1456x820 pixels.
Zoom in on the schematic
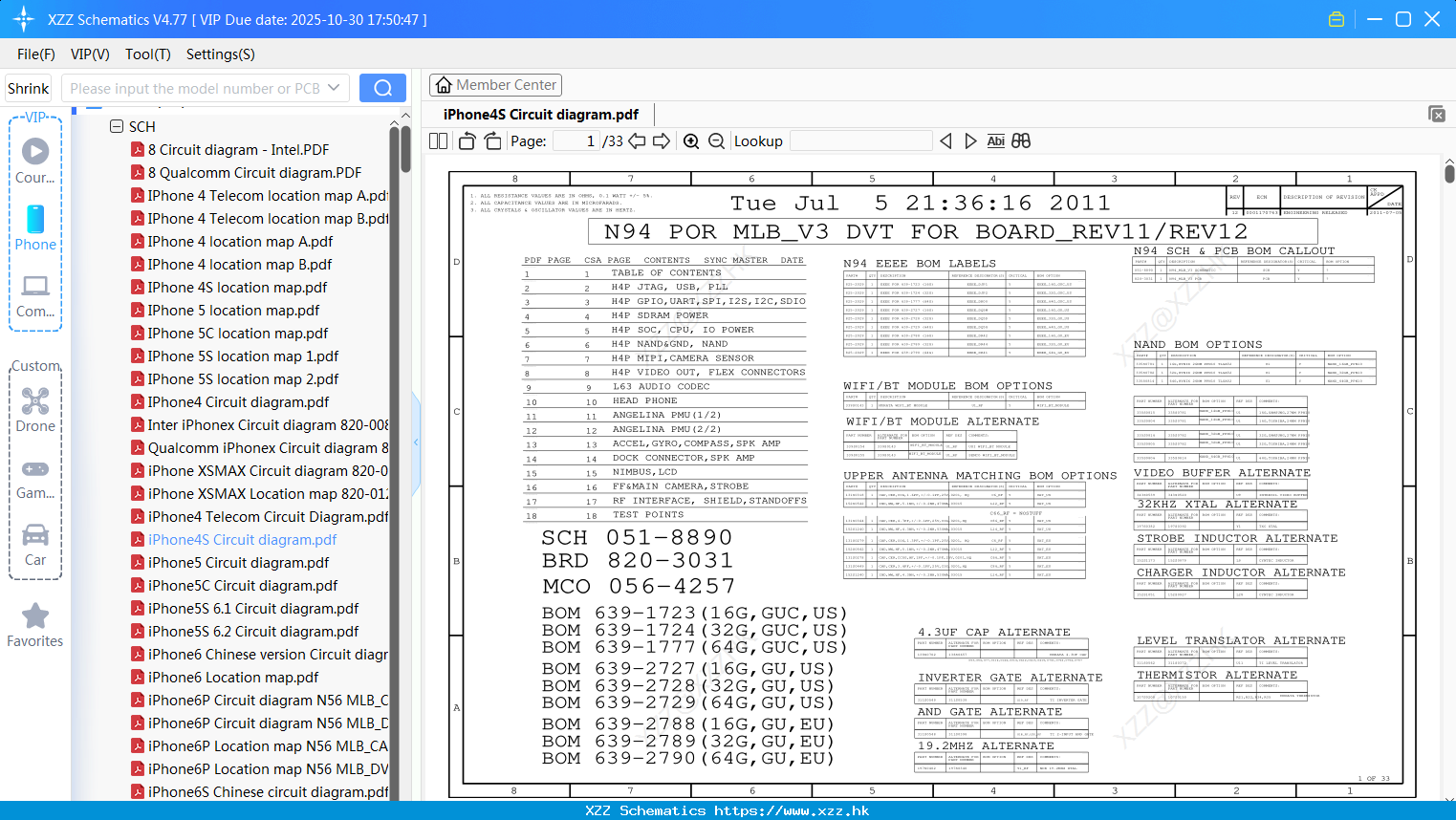click(x=691, y=141)
